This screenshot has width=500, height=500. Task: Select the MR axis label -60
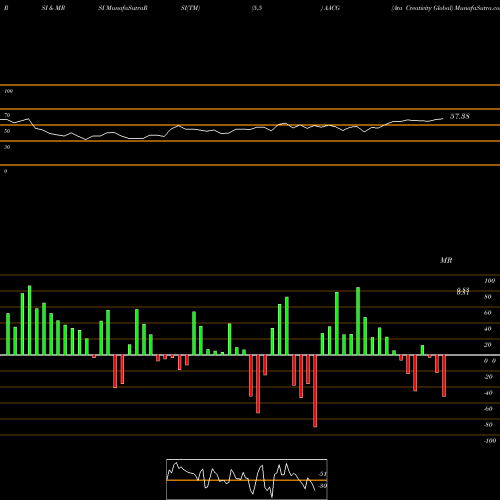pos(488,409)
